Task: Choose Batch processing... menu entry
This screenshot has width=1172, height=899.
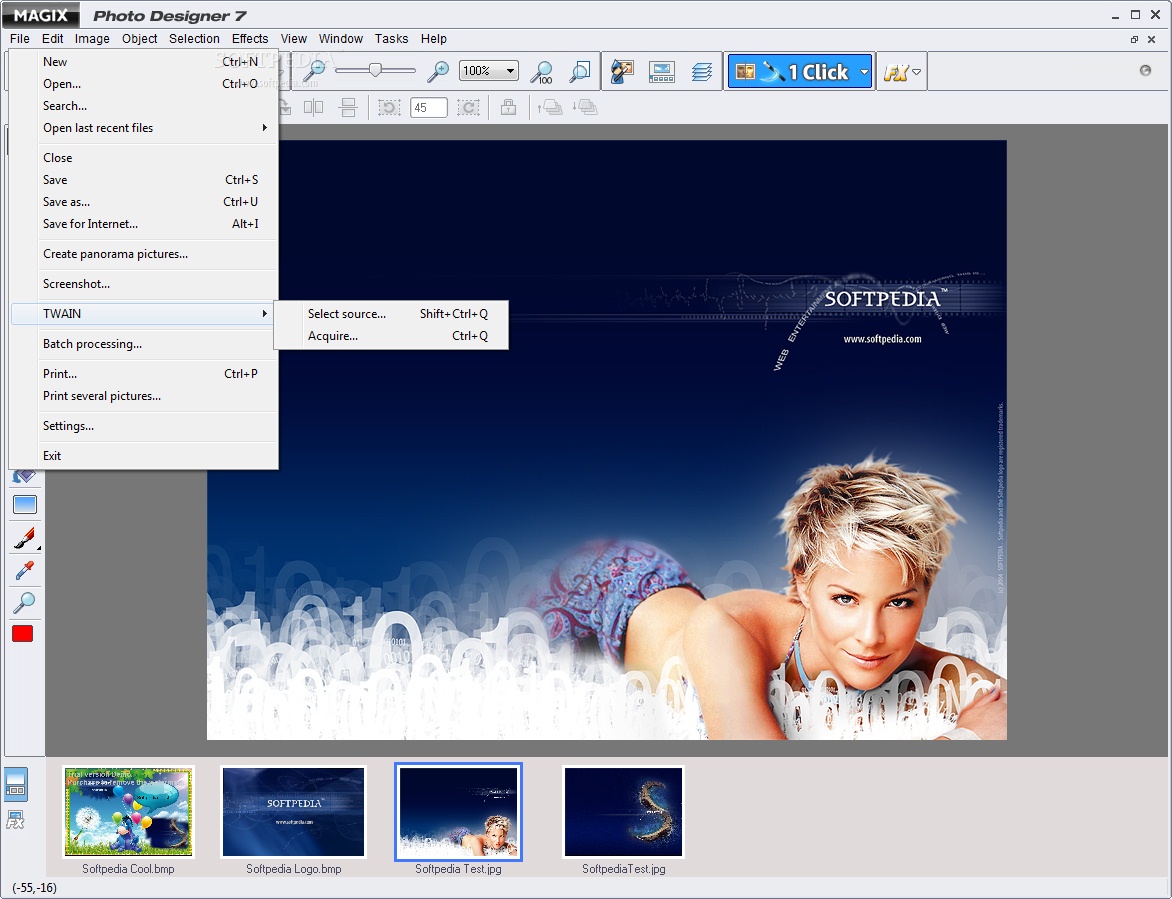Action: (x=144, y=344)
